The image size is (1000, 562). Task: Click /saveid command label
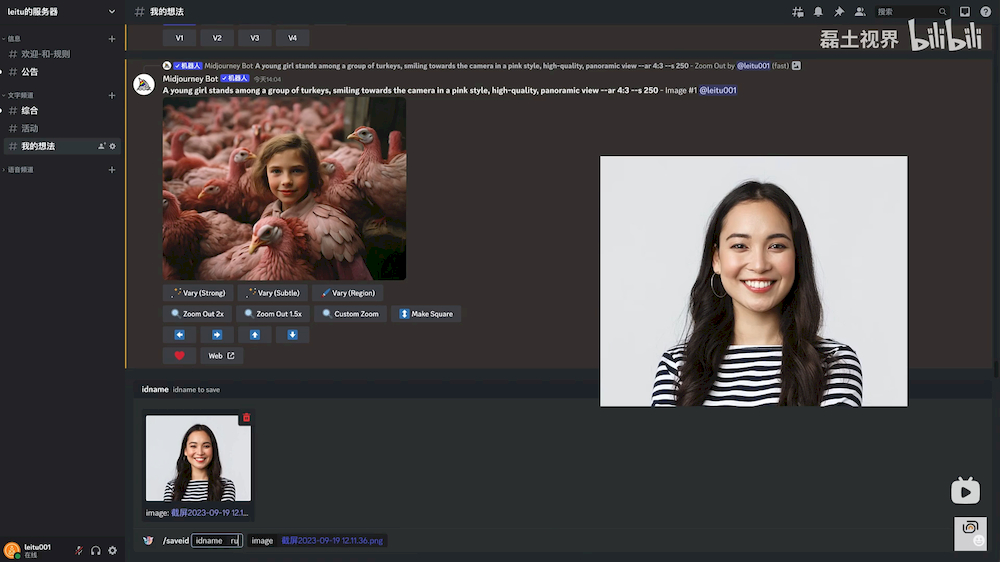click(x=175, y=540)
